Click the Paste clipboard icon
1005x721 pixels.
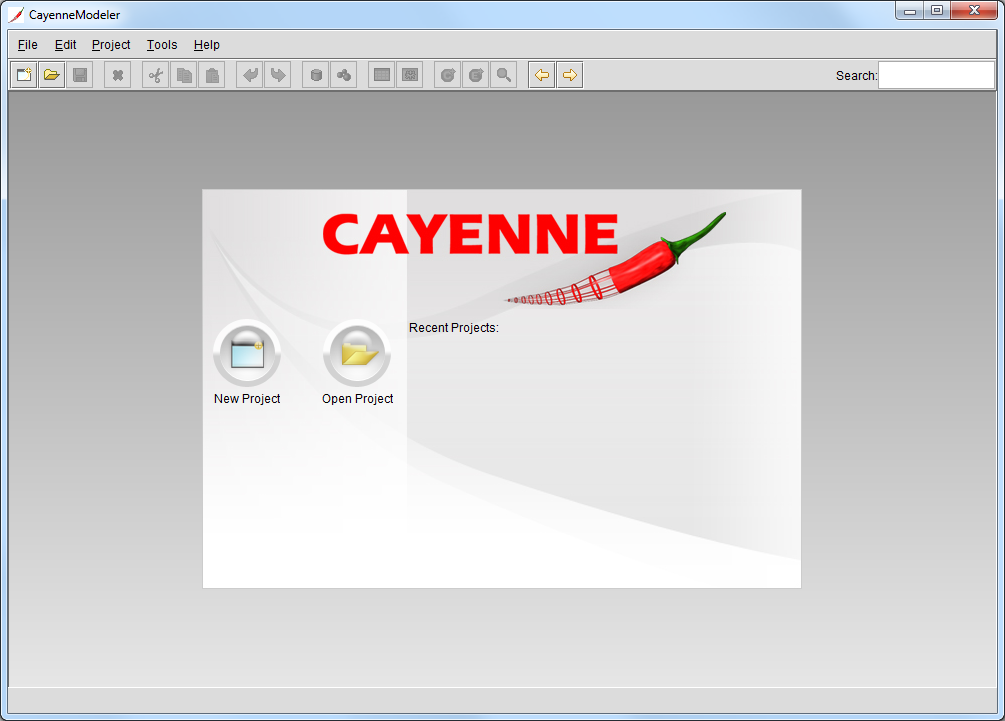coord(212,75)
